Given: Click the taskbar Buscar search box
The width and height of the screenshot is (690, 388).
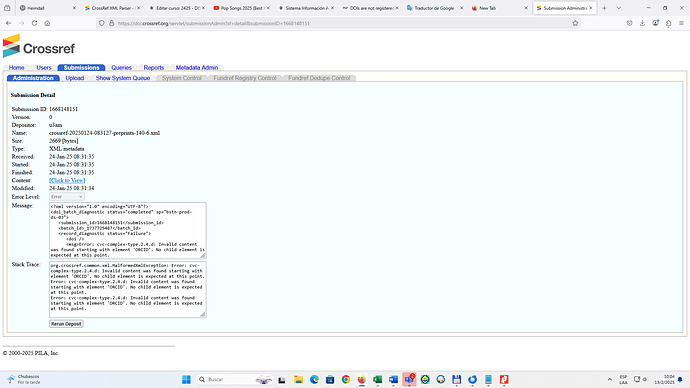Looking at the screenshot, I should pyautogui.click(x=235, y=379).
